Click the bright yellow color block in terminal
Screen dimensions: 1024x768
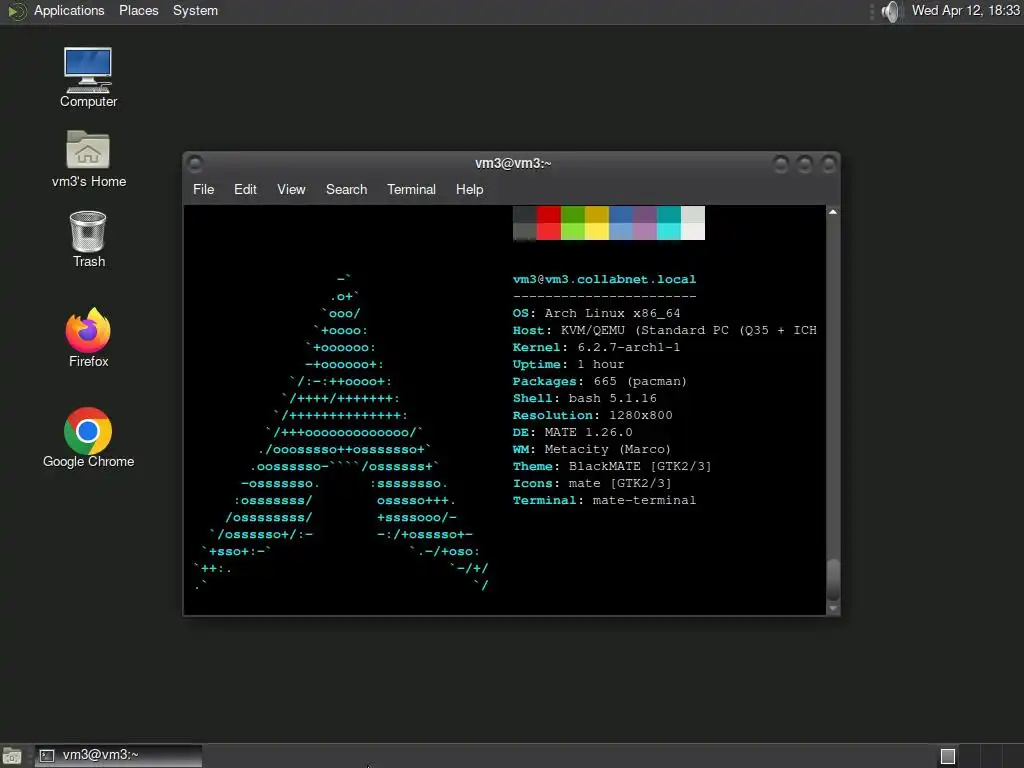(x=597, y=231)
